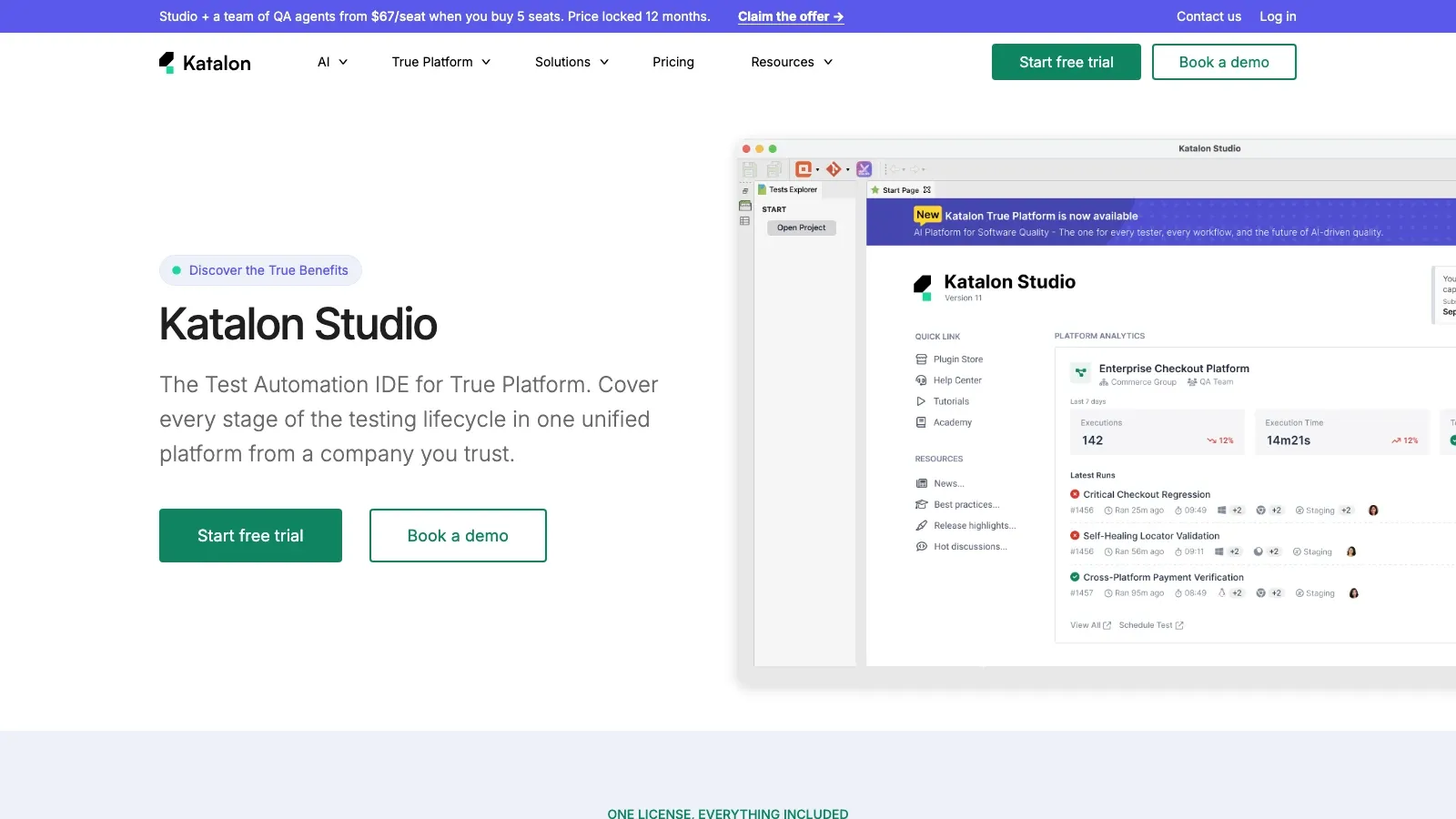Click the Save All icon in Studio toolbar
Screen dimensions: 1456x819
point(774,169)
